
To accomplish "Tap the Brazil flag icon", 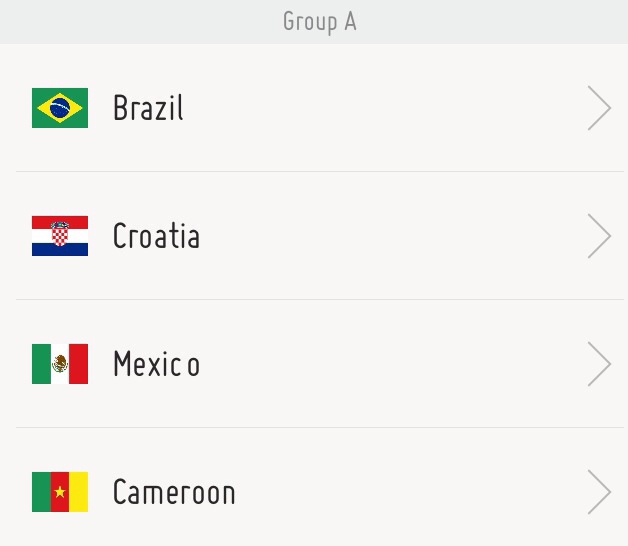I will [x=60, y=108].
